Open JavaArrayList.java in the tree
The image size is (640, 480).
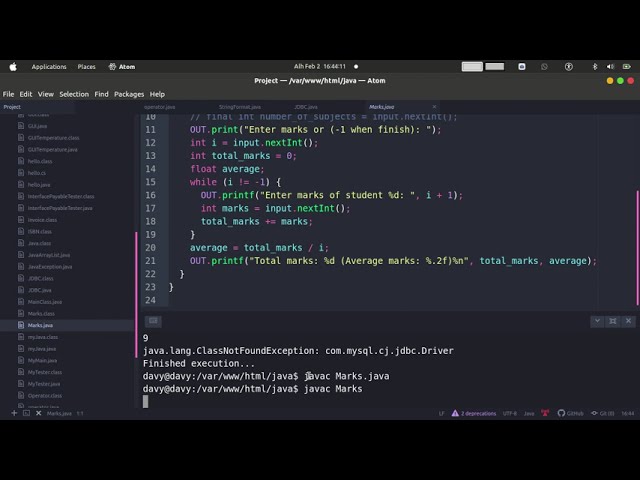point(49,255)
